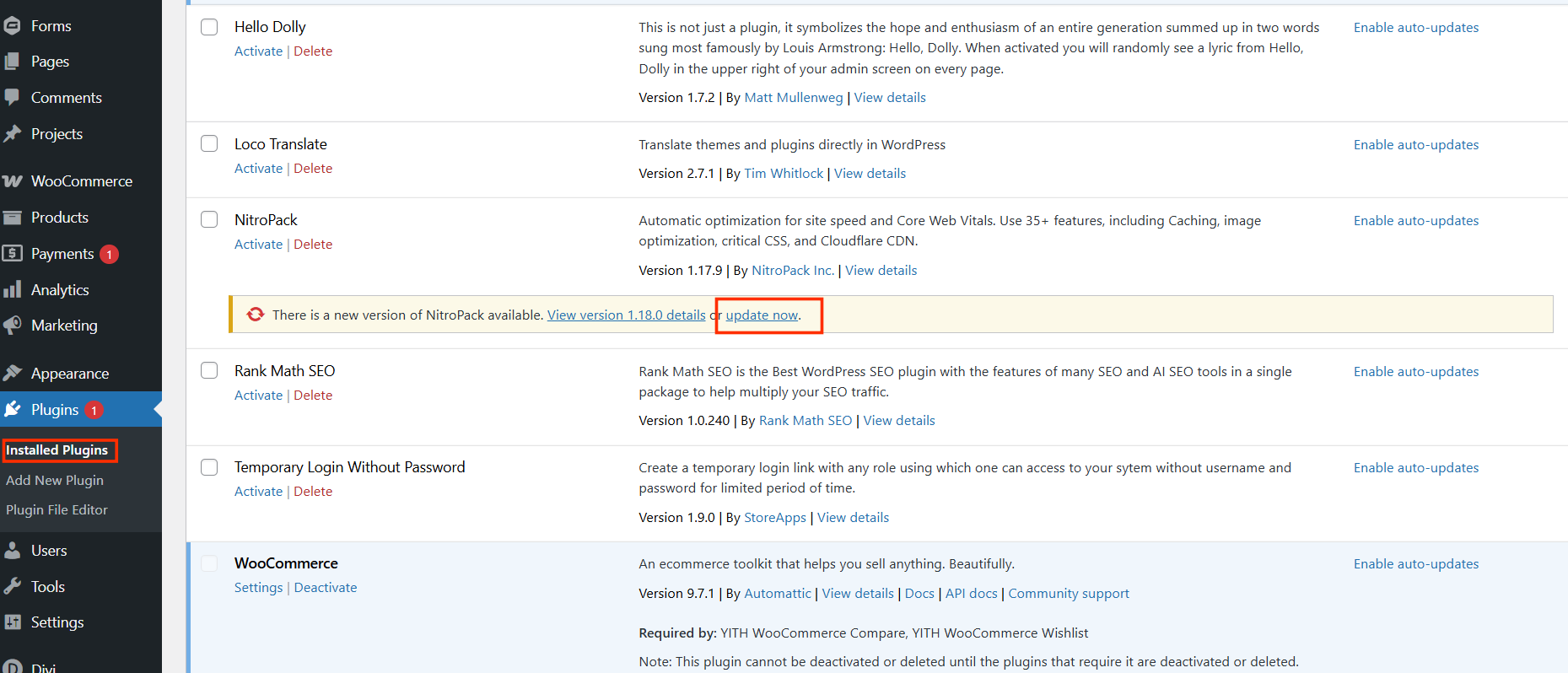Click the Analytics bar chart icon
This screenshot has width=1568, height=673.
[12, 289]
